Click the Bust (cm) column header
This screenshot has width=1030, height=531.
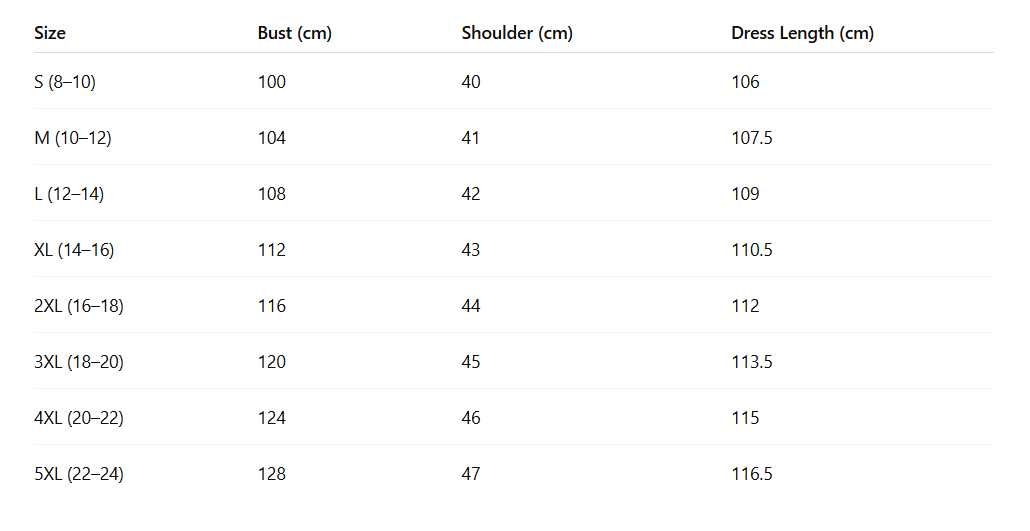coord(295,33)
